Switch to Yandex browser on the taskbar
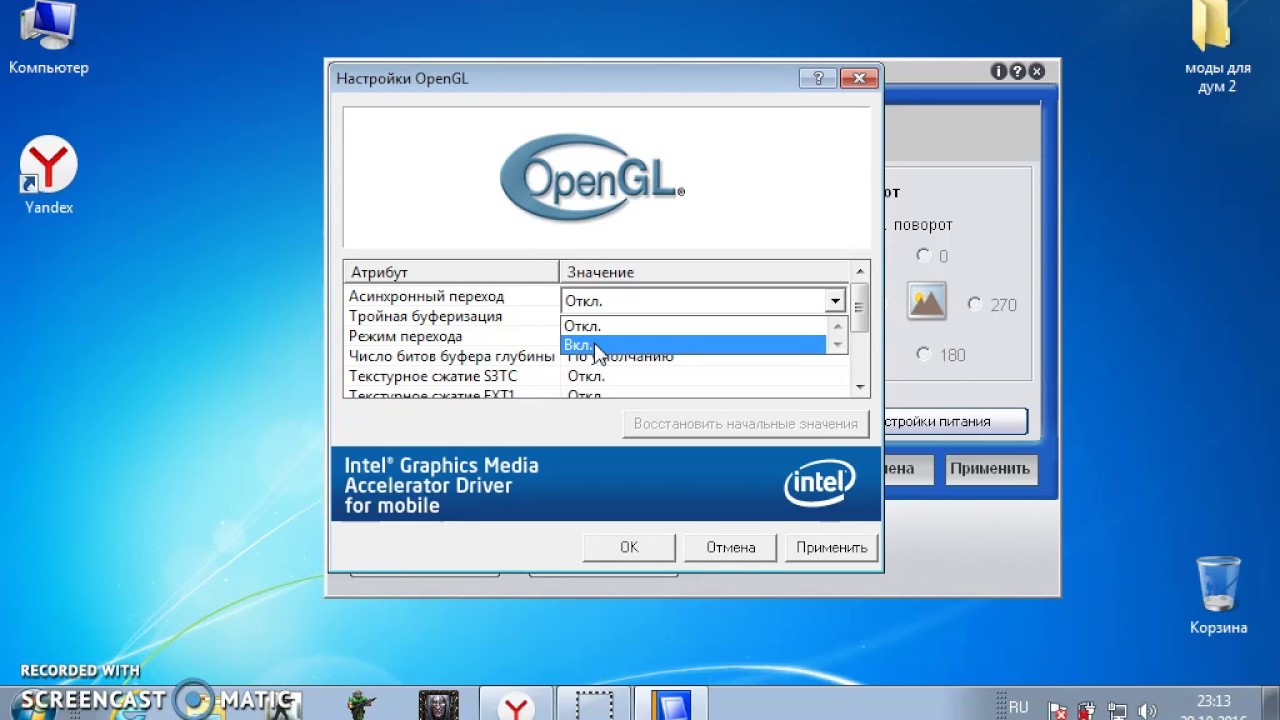 point(516,705)
